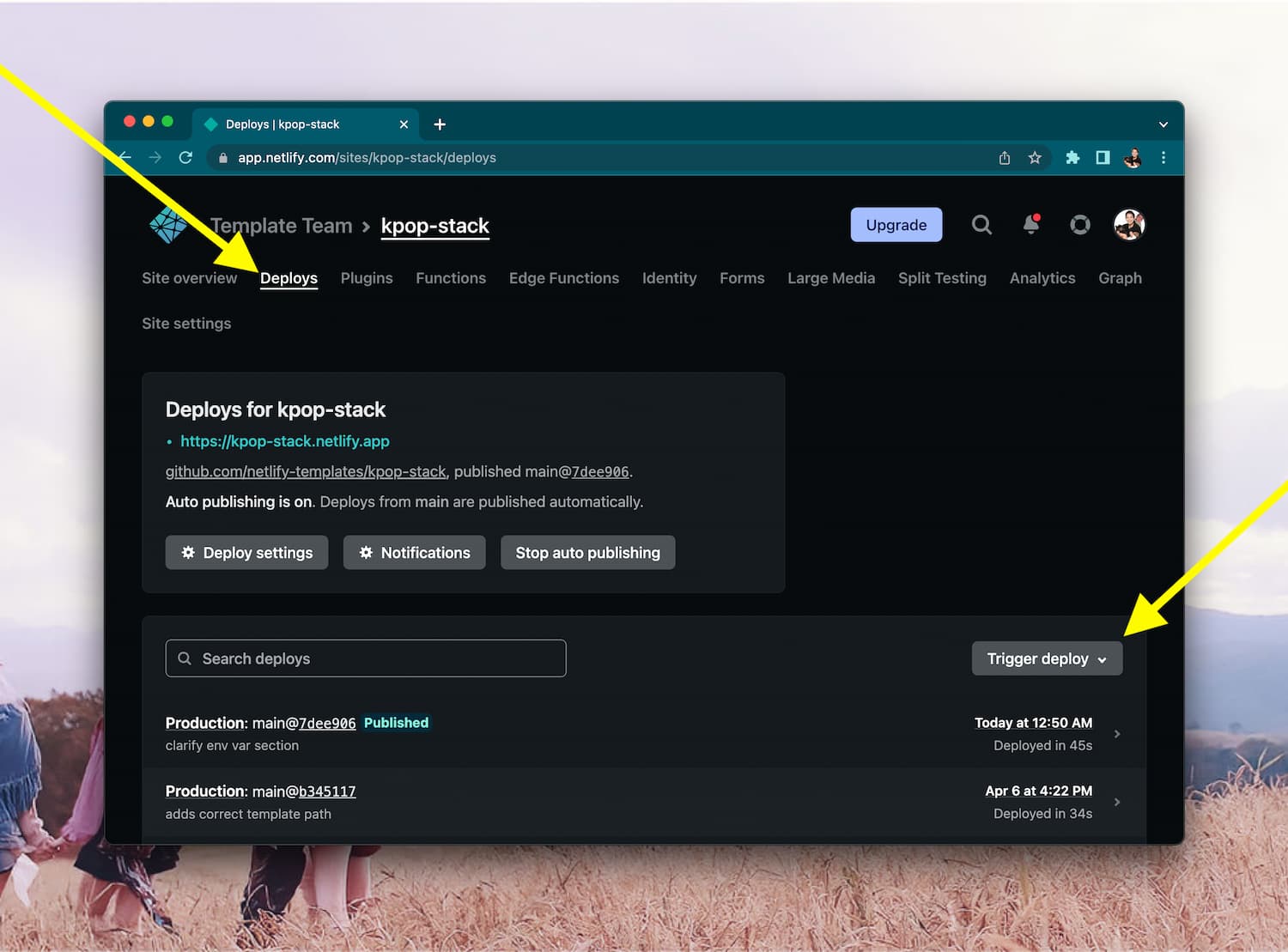Switch to the Identity tab

point(670,278)
